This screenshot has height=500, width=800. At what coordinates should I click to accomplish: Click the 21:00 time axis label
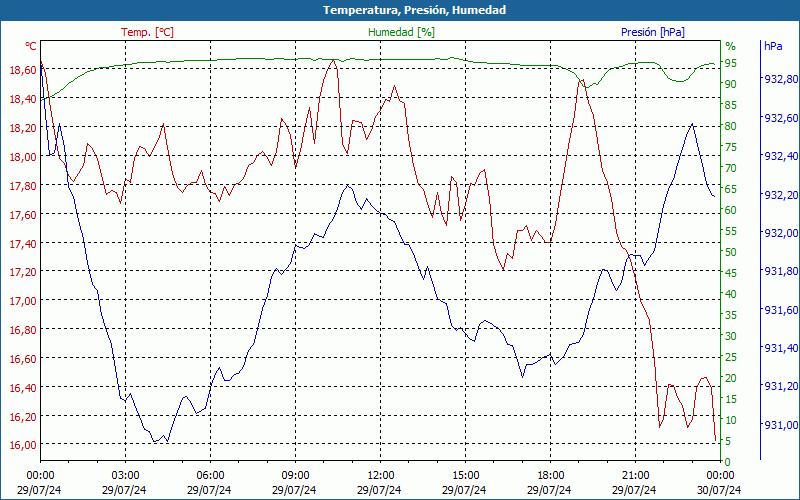coord(635,475)
